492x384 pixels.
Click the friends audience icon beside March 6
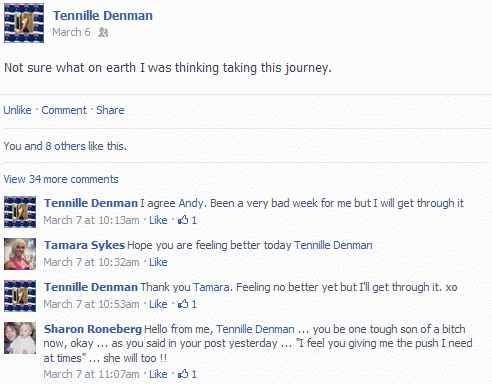(103, 32)
